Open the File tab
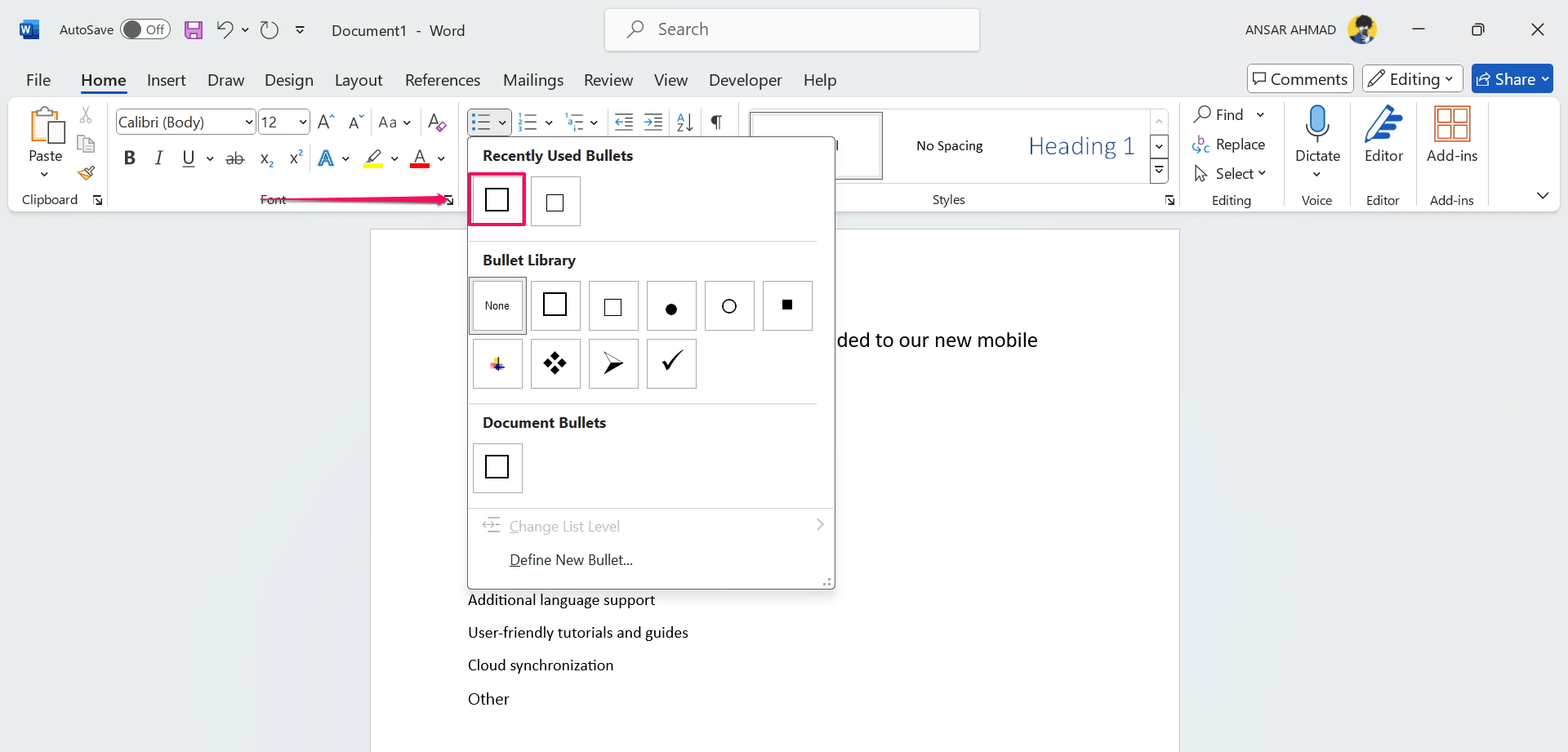The image size is (1568, 752). point(38,80)
